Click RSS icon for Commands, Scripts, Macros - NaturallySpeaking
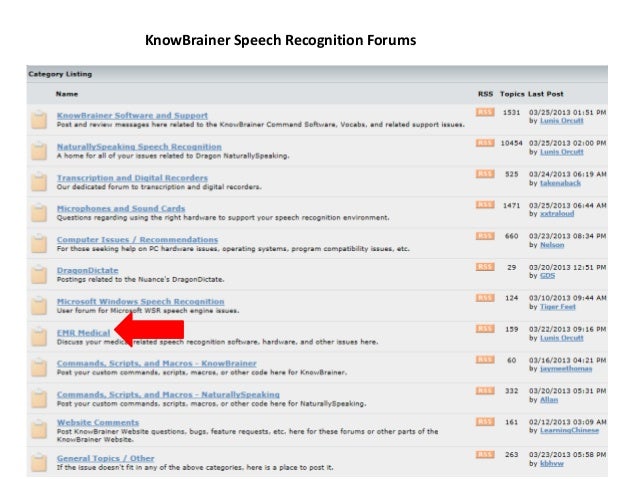638x479 pixels. click(485, 391)
